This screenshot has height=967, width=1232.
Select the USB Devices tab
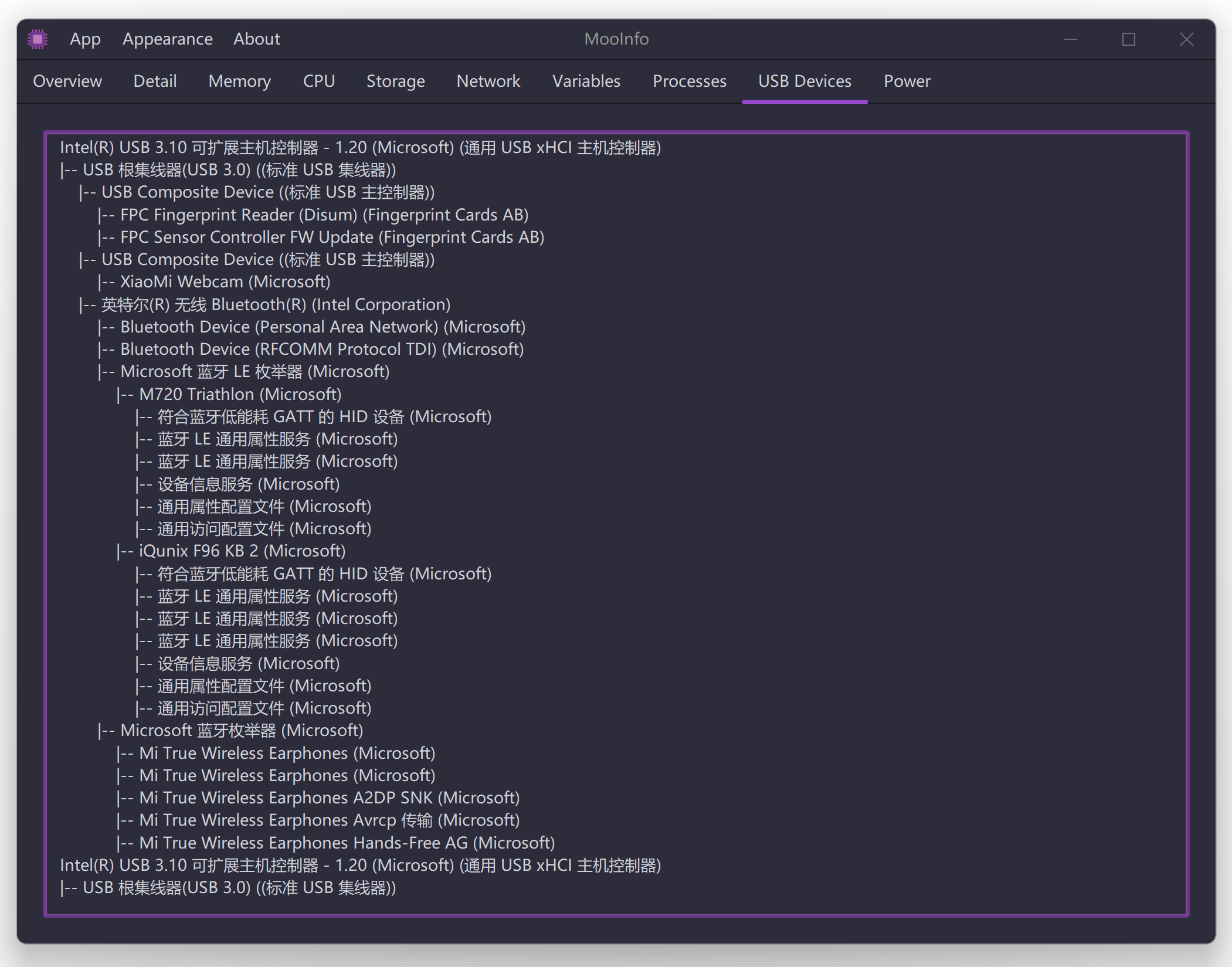point(805,81)
